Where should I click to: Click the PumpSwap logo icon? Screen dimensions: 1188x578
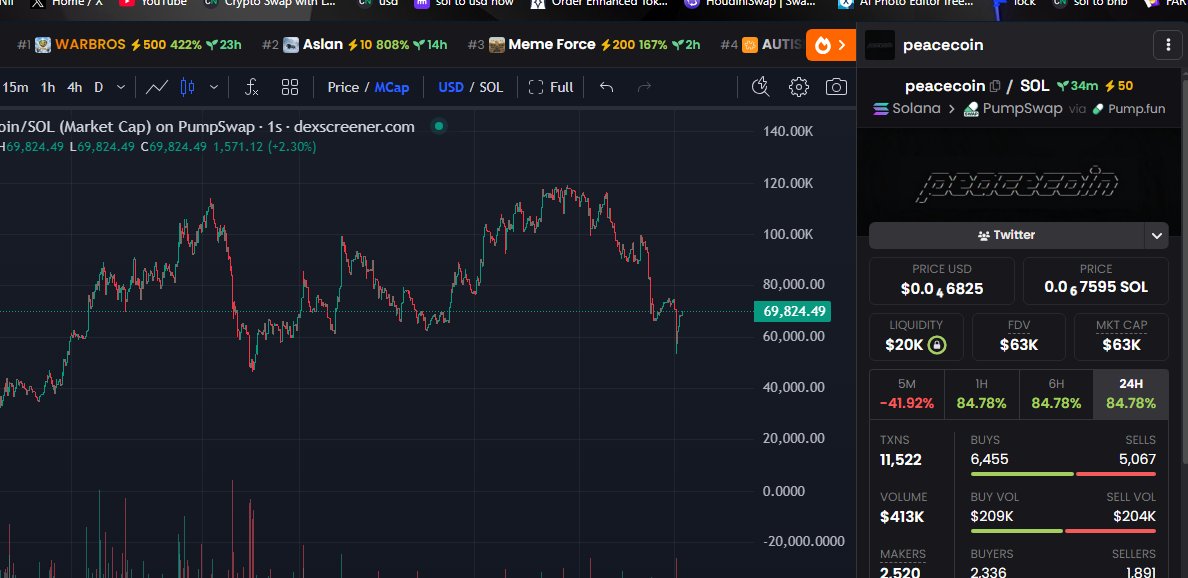click(971, 109)
